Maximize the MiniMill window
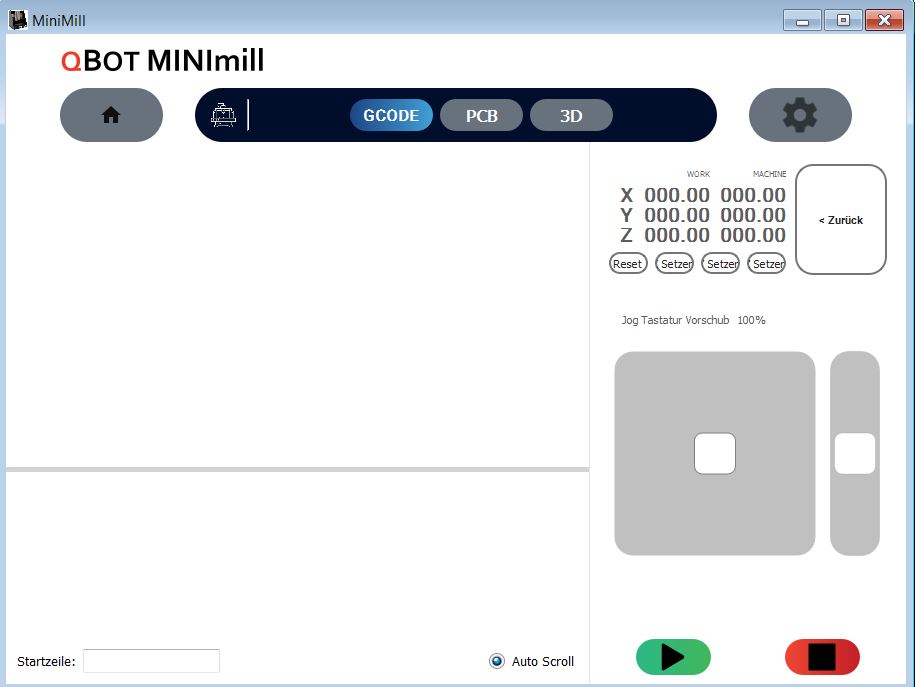 coord(843,20)
